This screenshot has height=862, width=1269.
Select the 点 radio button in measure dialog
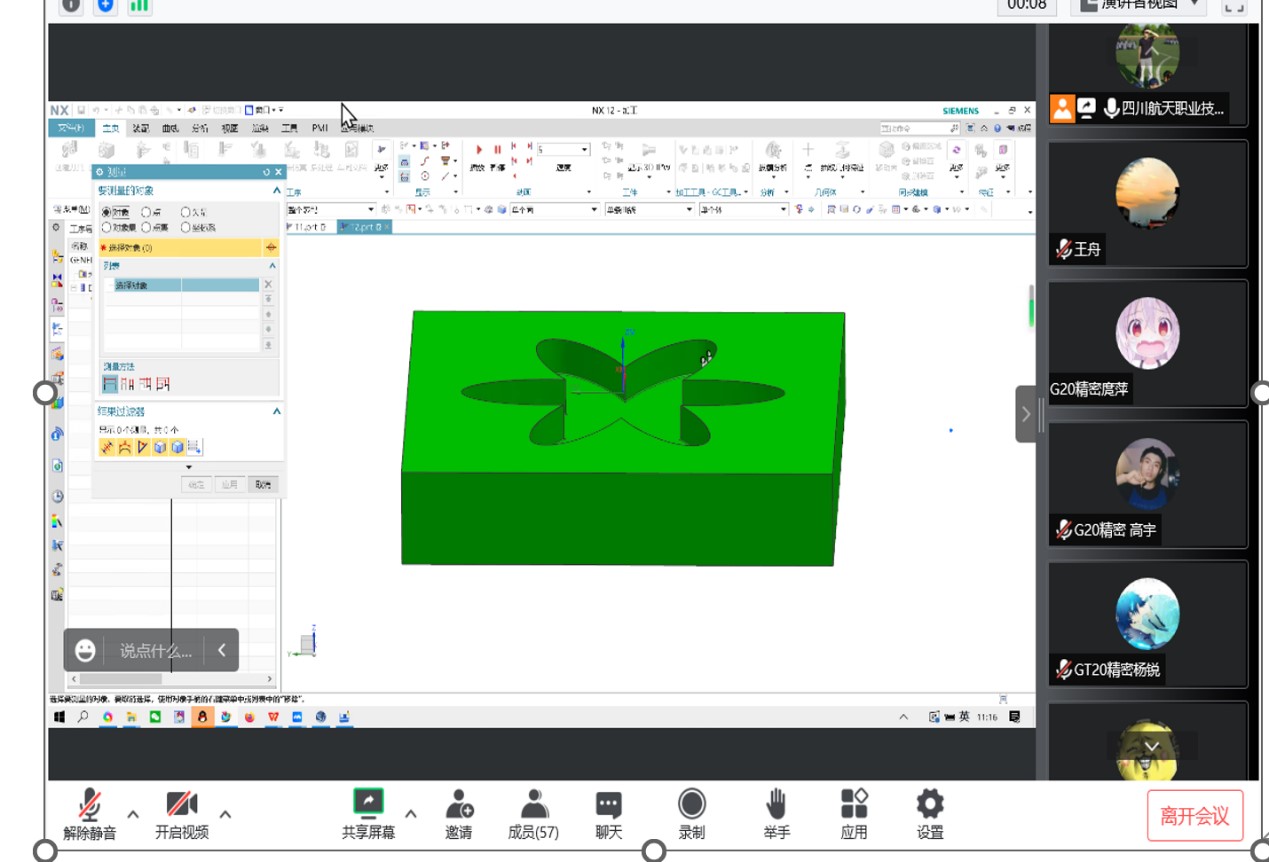[x=147, y=212]
